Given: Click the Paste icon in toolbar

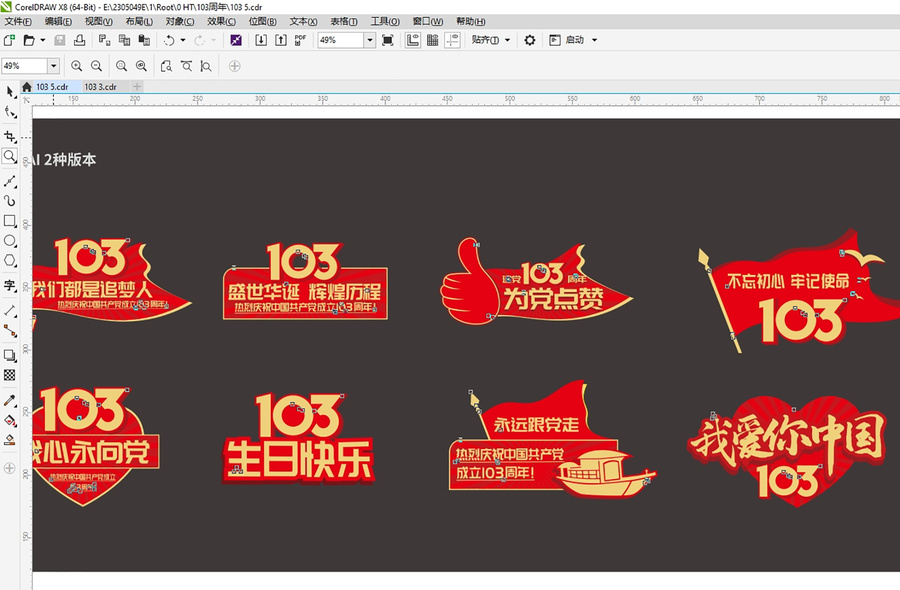Looking at the screenshot, I should click(x=144, y=40).
